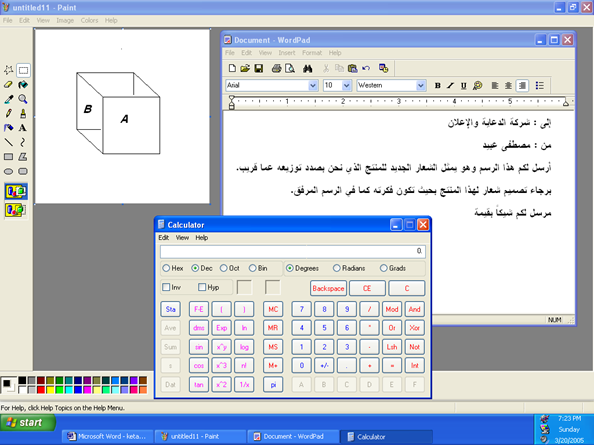
Task: Switch to untitled11 - Paint taskbar button
Action: pyautogui.click(x=200, y=436)
